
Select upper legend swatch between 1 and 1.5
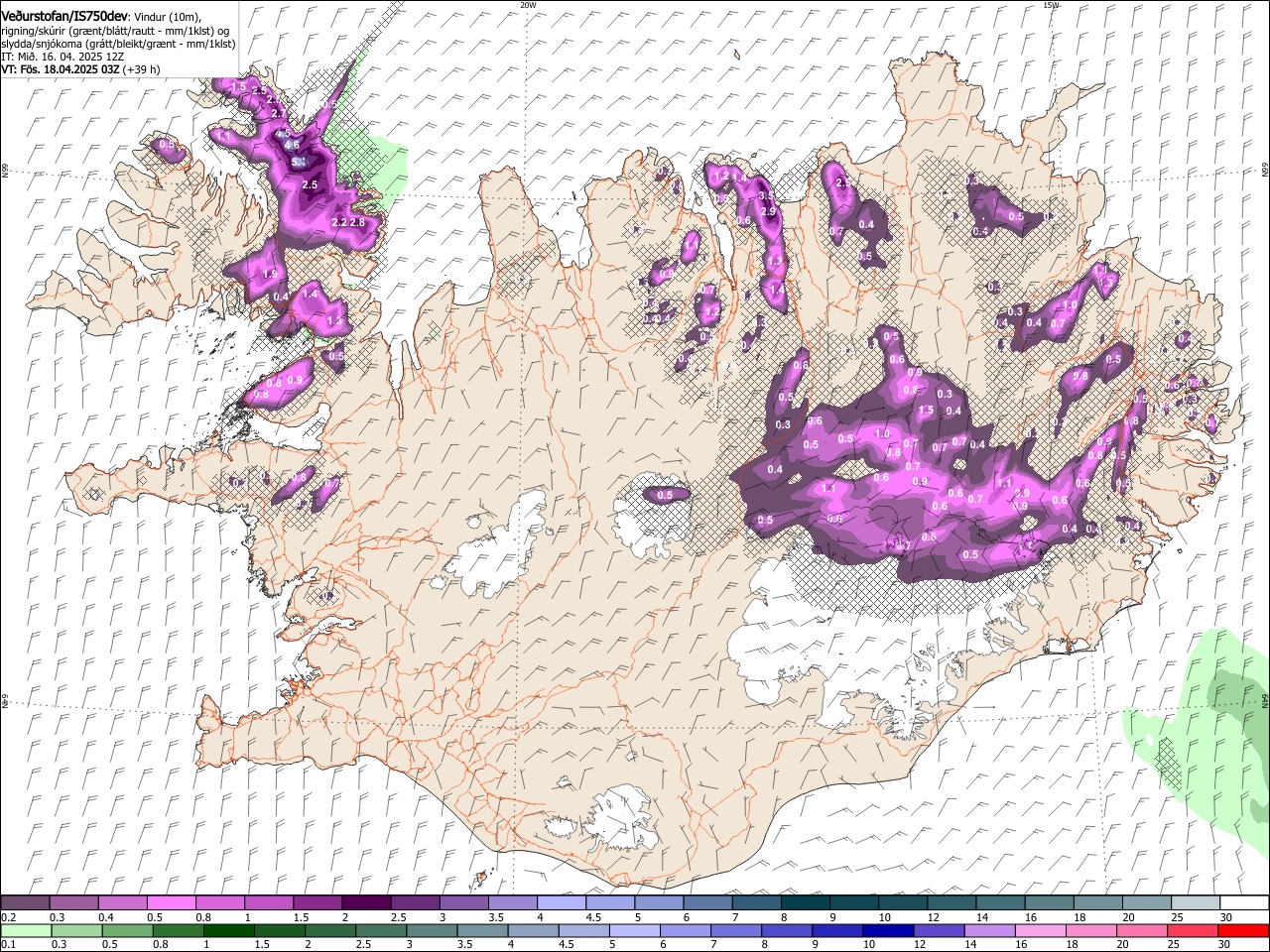(269, 902)
